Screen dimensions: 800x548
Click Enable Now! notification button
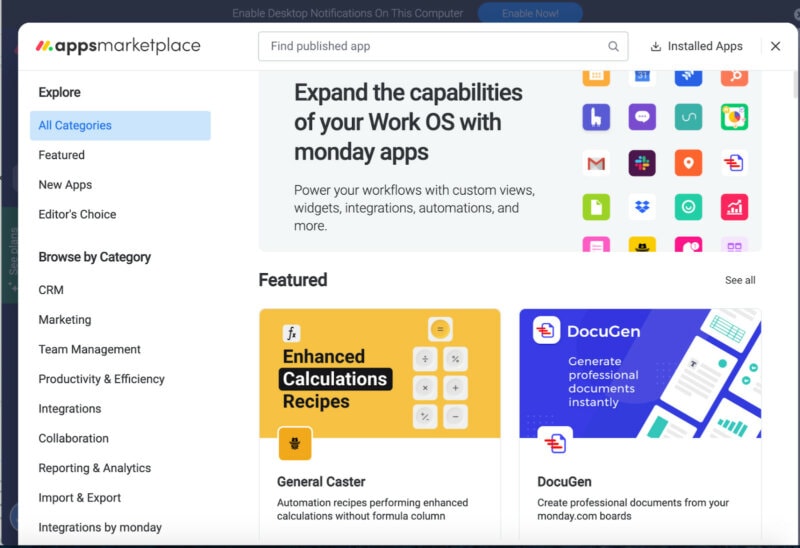[x=530, y=13]
